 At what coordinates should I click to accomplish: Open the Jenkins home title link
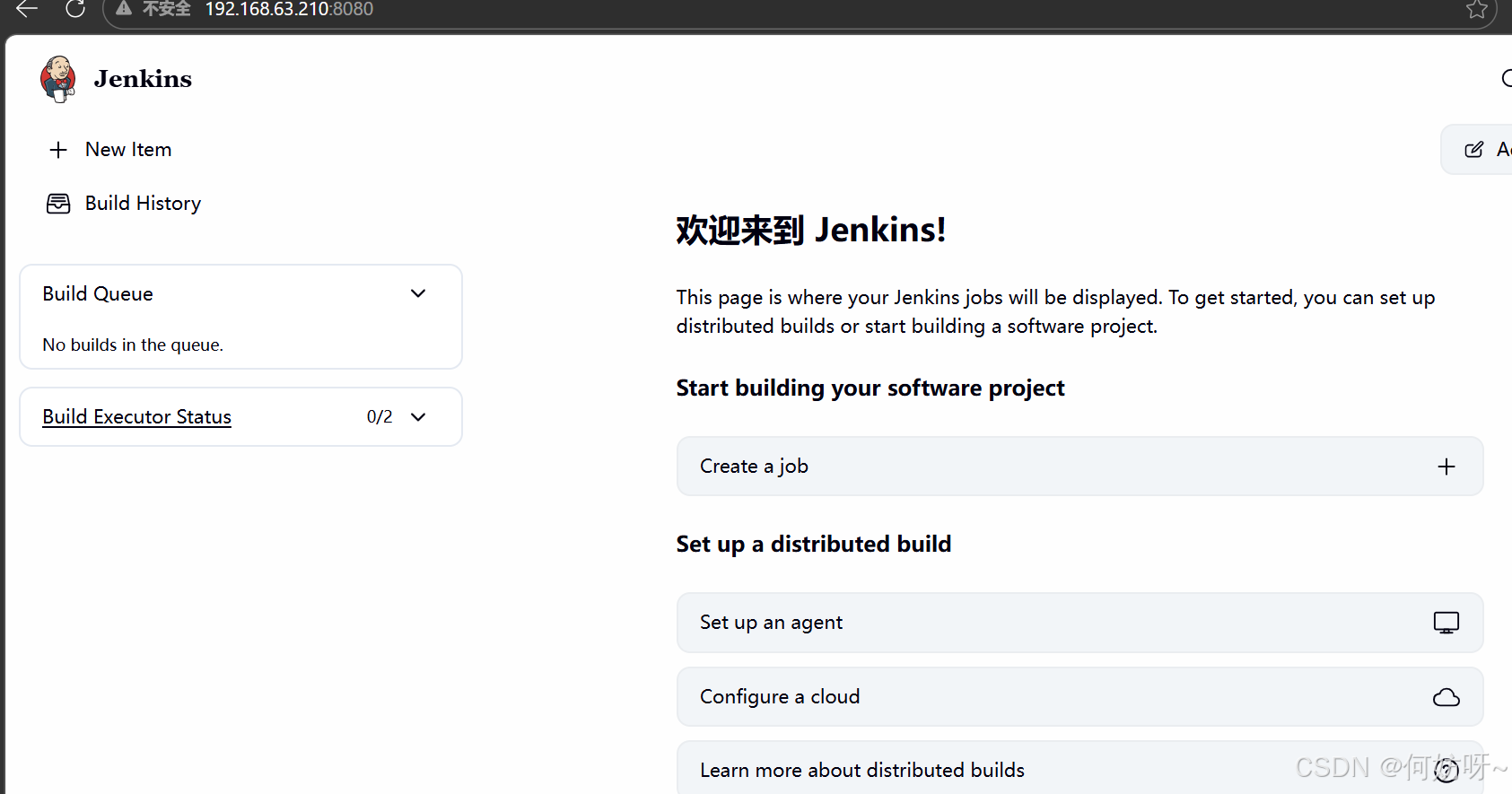coord(143,79)
